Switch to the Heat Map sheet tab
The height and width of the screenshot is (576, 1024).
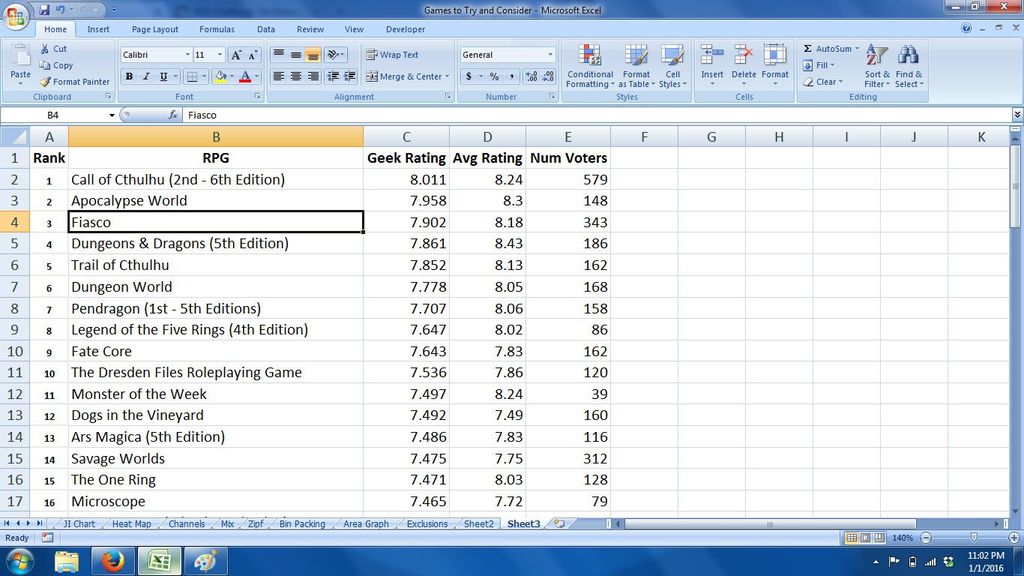(131, 523)
